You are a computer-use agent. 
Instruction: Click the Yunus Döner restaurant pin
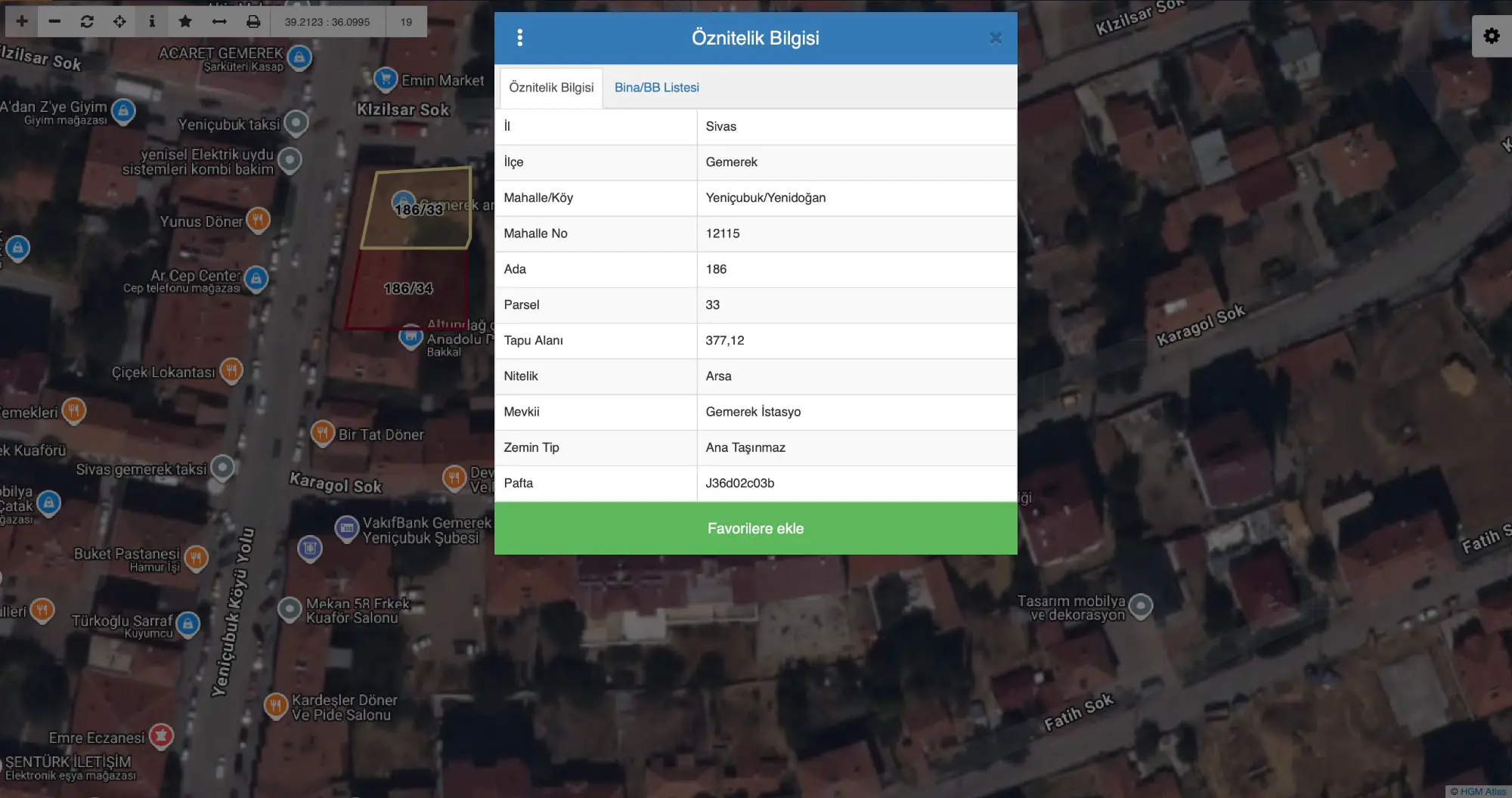coord(258,219)
